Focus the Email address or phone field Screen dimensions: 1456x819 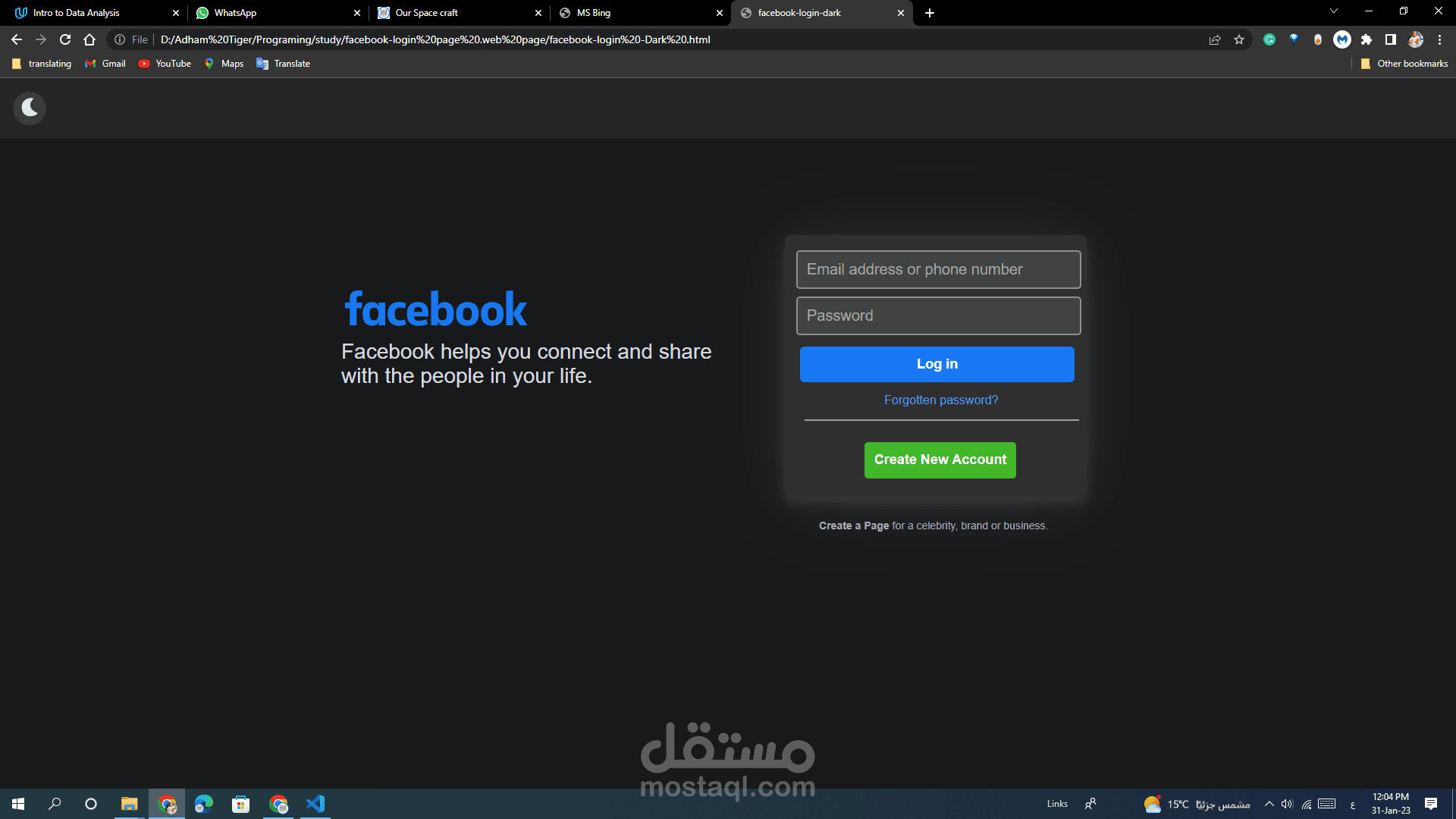[x=939, y=269]
